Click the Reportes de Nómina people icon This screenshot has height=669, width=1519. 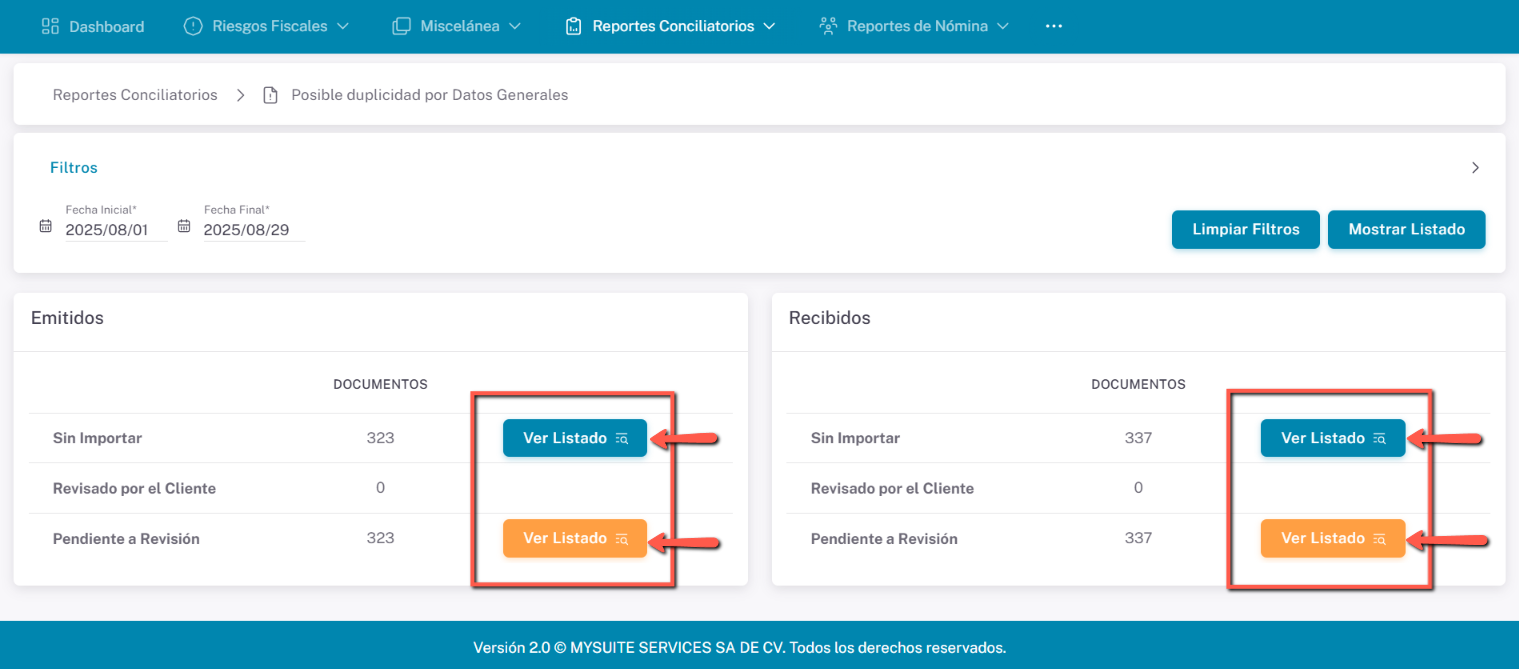[x=827, y=26]
